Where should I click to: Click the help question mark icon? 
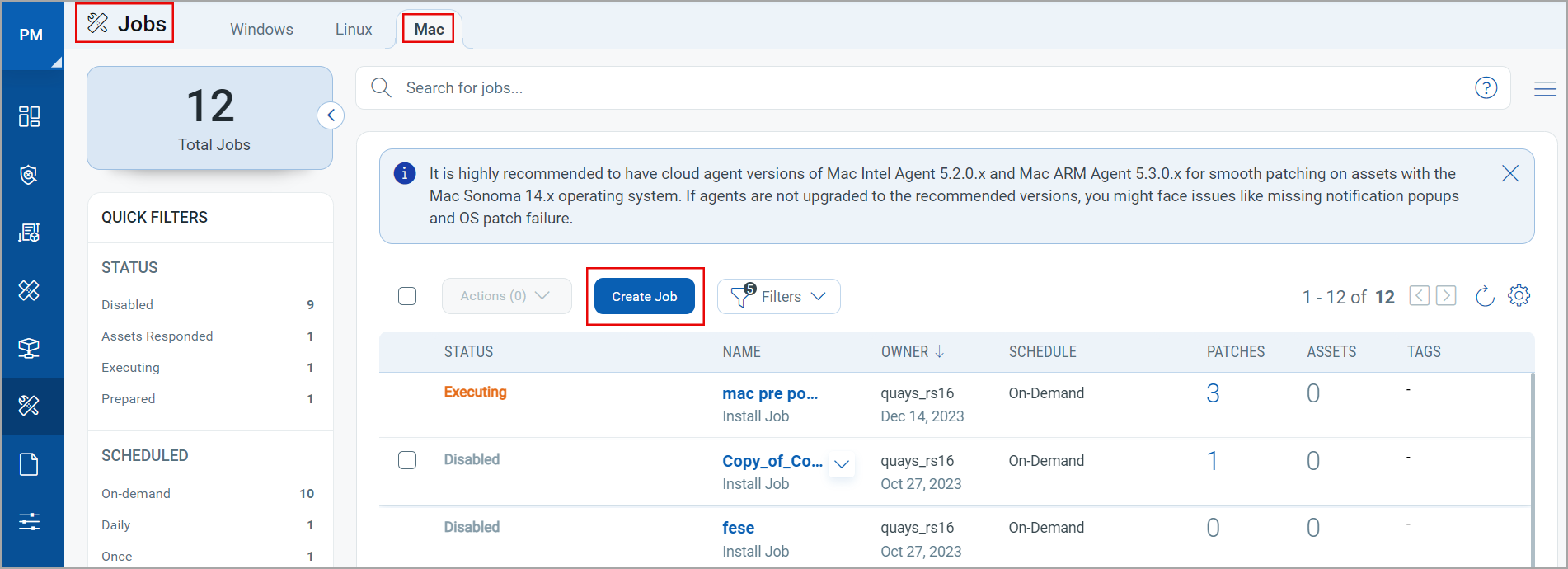pos(1486,87)
